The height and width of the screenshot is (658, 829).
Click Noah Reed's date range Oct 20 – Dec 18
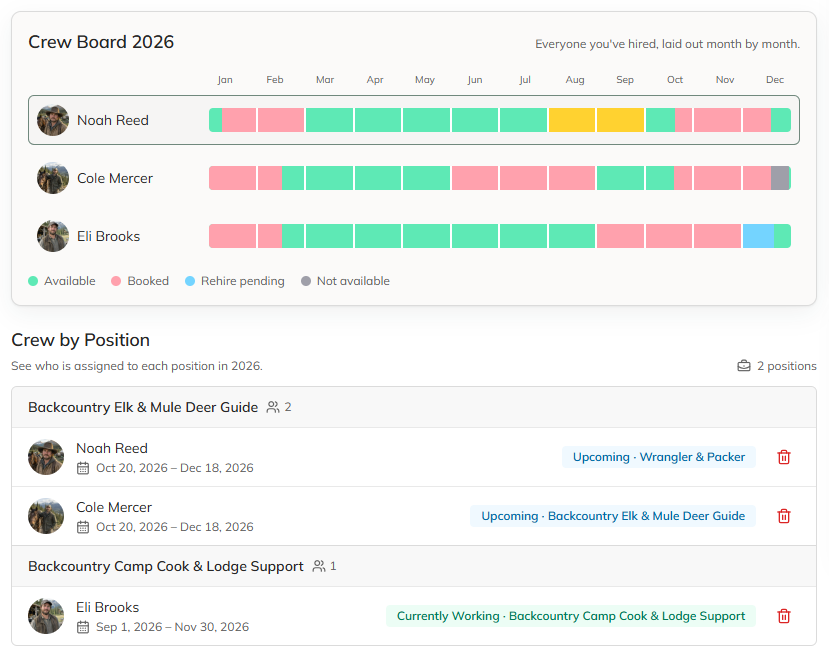click(174, 468)
